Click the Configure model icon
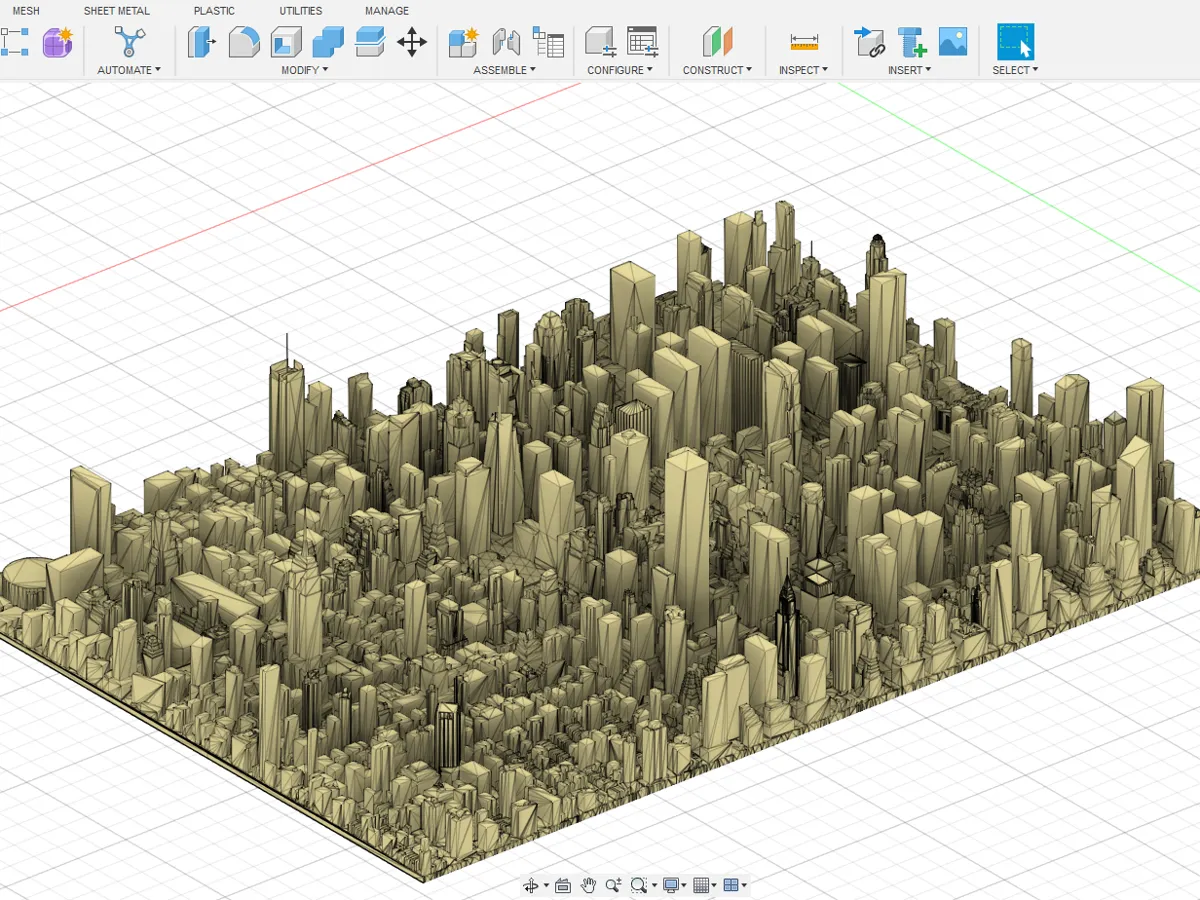This screenshot has width=1200, height=900. click(x=600, y=42)
